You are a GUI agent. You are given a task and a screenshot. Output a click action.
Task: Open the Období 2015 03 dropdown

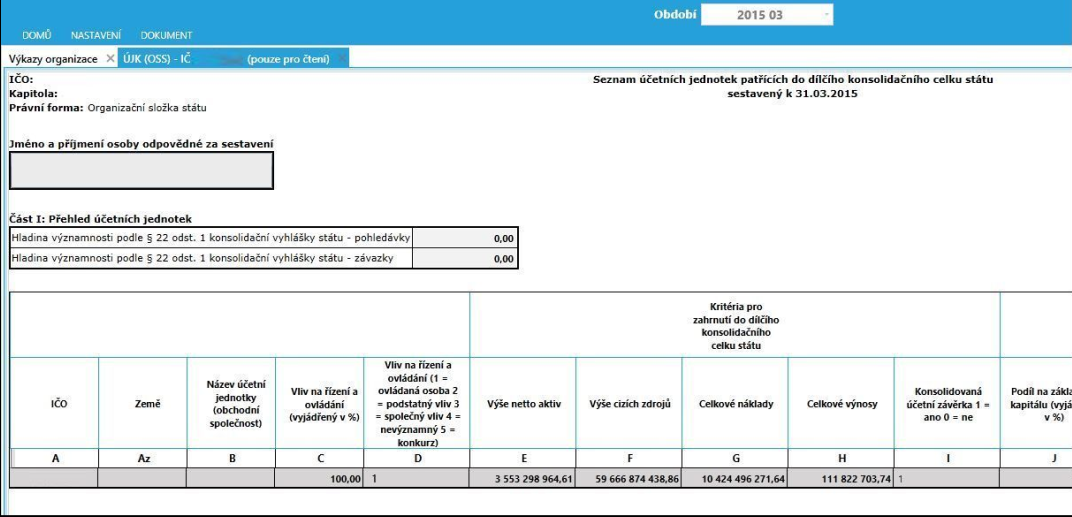[x=766, y=14]
